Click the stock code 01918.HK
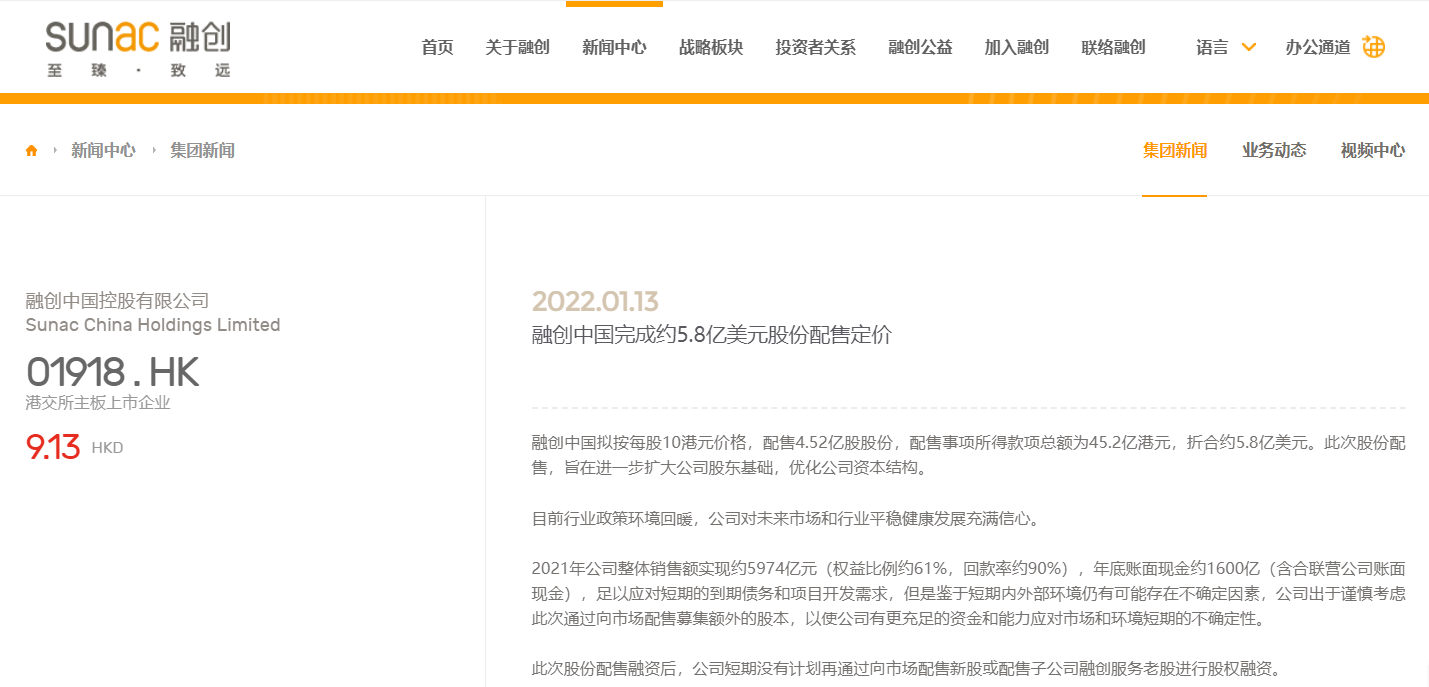The image size is (1429, 687). (113, 373)
